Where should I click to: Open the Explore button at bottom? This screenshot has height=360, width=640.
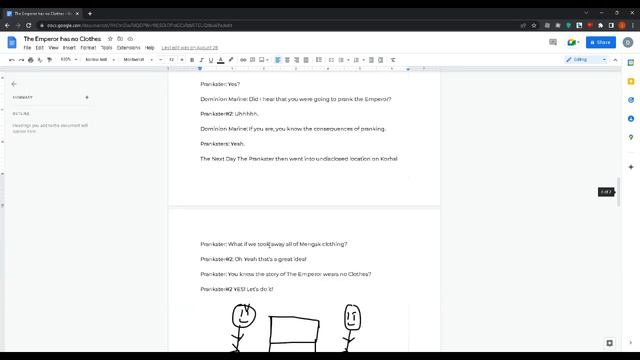(x=609, y=343)
